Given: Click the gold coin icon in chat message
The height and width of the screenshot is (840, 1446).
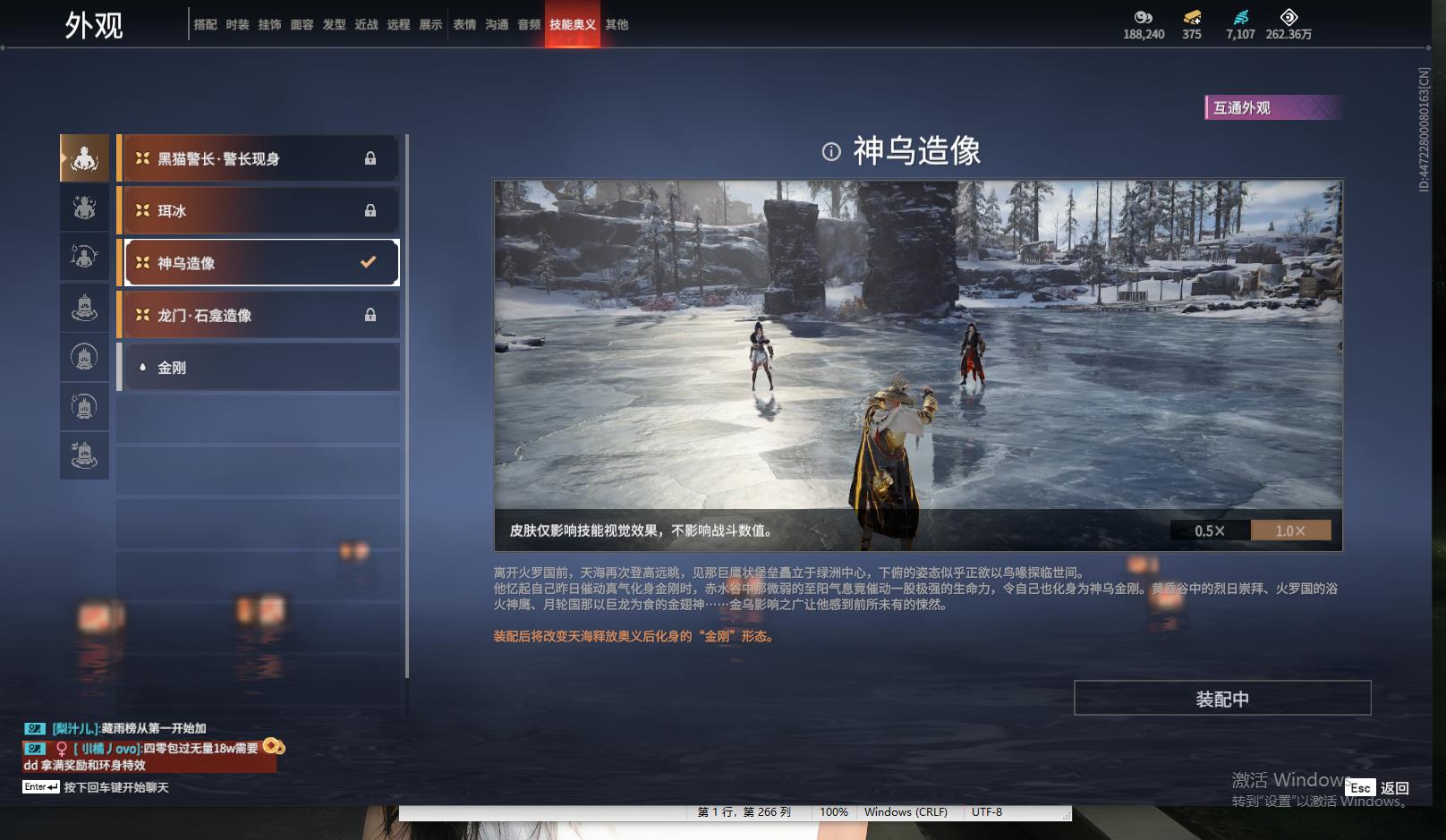Looking at the screenshot, I should (274, 746).
